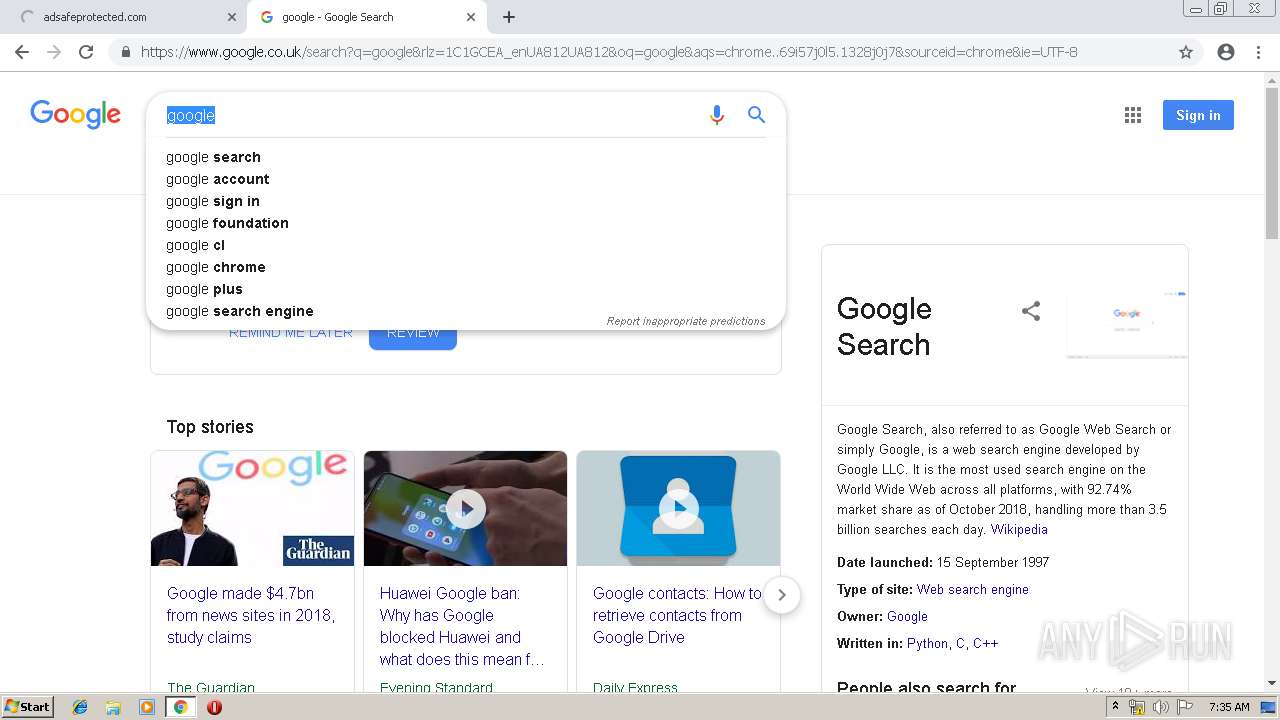Open Chrome's three-dot menu
This screenshot has height=720, width=1280.
(x=1258, y=52)
